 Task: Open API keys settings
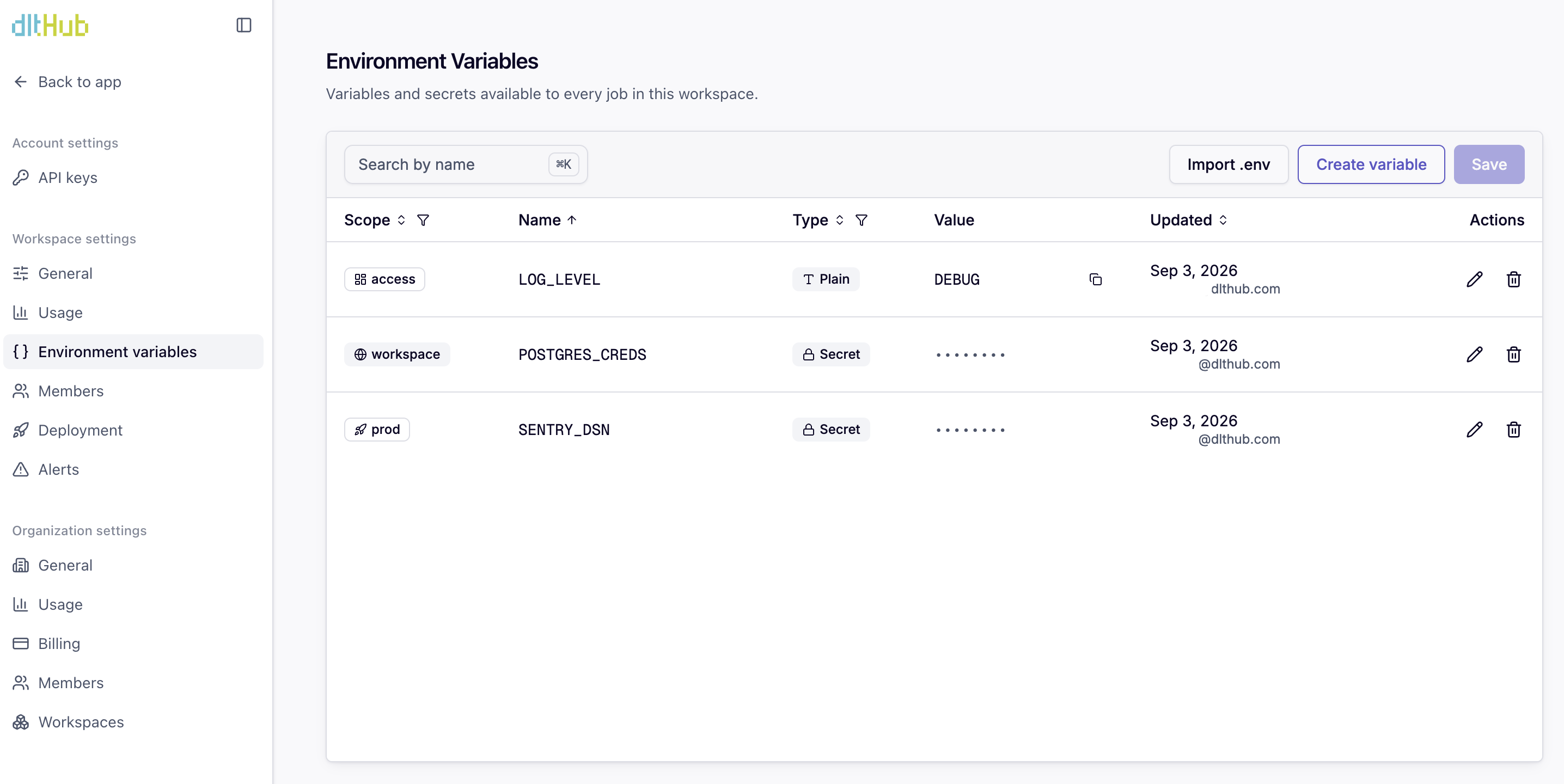tap(133, 178)
